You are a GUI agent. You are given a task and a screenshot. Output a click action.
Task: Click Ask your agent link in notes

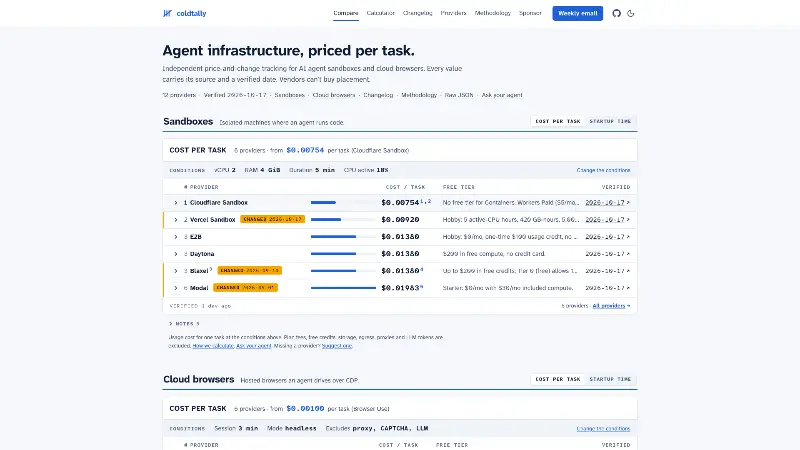coord(254,346)
